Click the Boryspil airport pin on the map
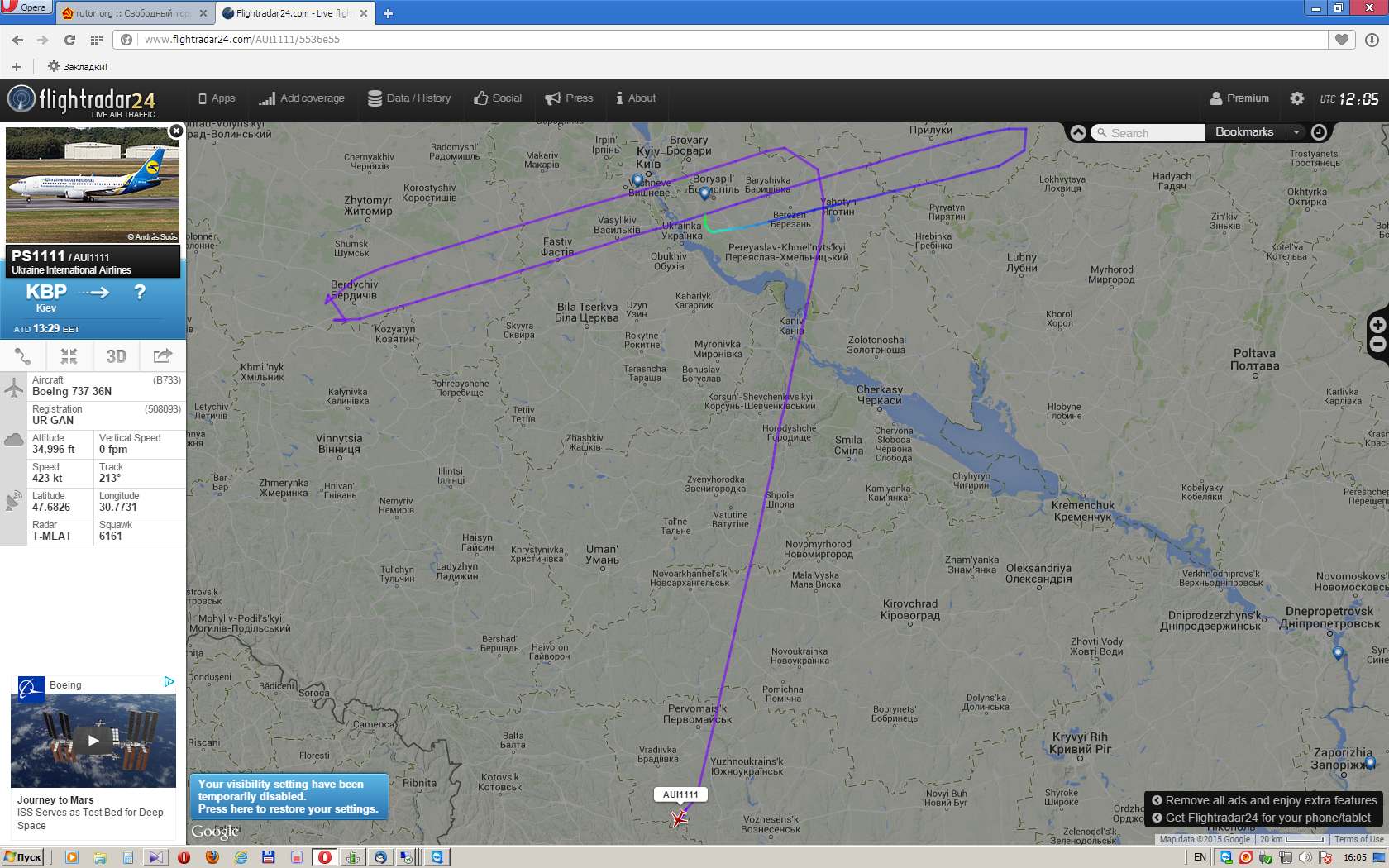This screenshot has width=1389, height=868. pyautogui.click(x=704, y=193)
